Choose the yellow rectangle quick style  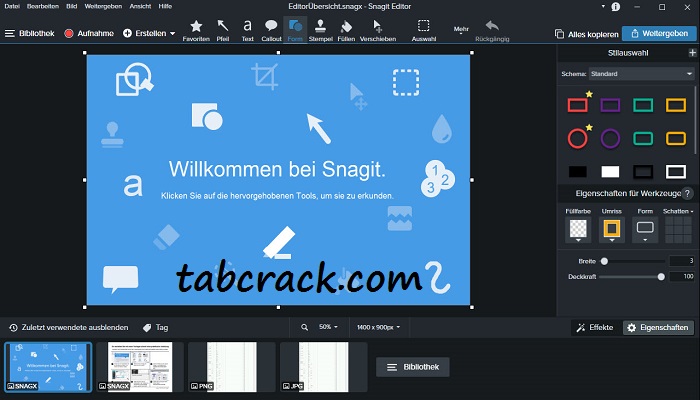[x=676, y=105]
